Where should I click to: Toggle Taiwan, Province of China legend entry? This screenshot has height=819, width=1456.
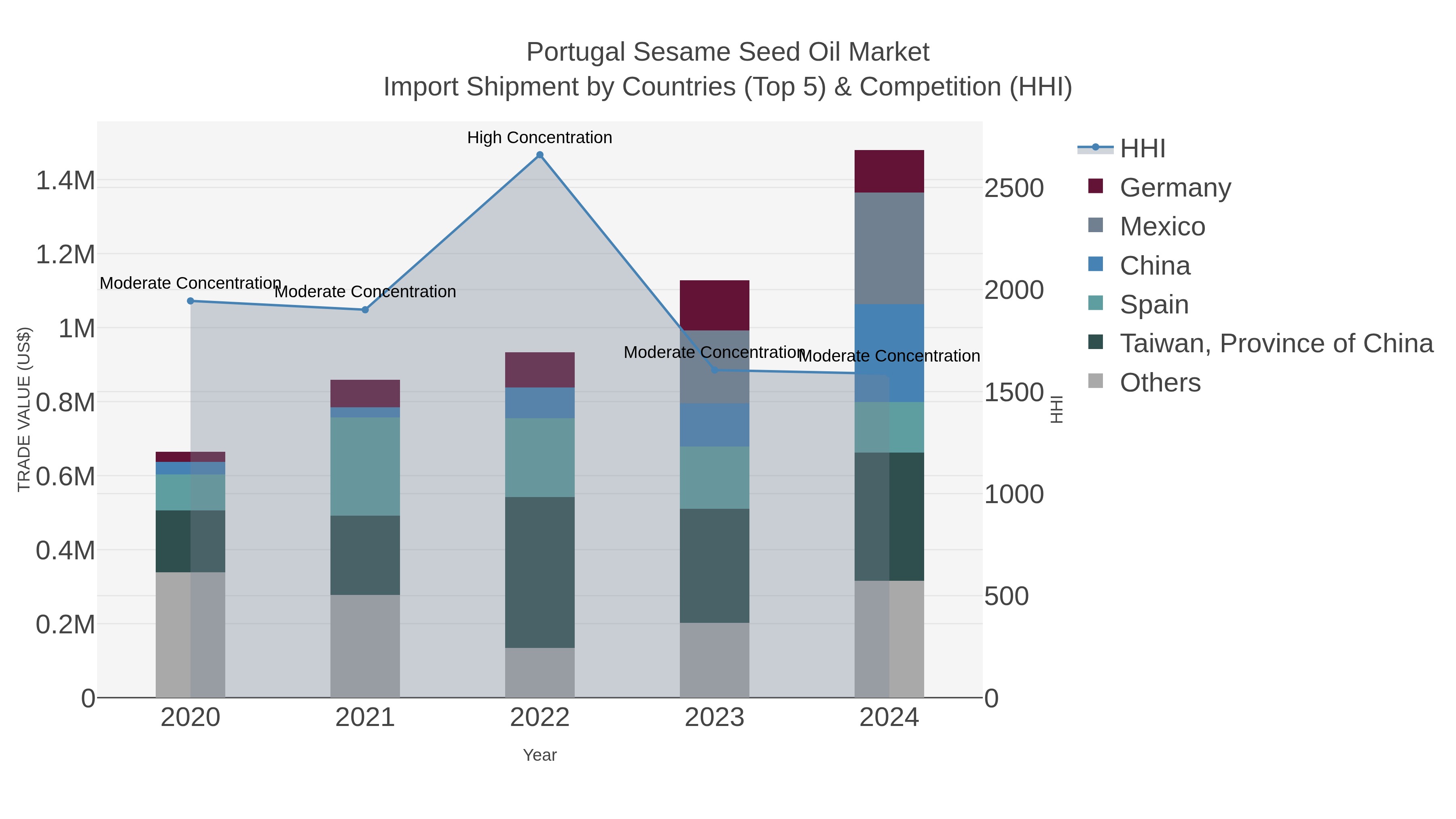[1261, 344]
